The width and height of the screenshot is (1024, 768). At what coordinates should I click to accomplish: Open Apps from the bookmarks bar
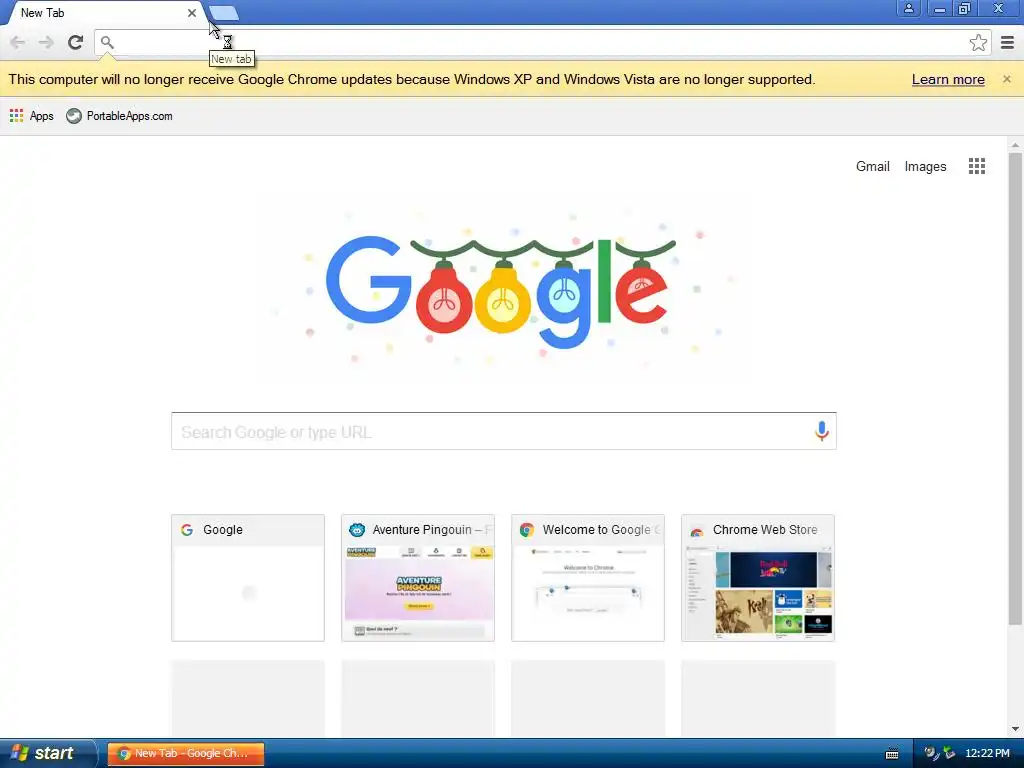(x=31, y=116)
